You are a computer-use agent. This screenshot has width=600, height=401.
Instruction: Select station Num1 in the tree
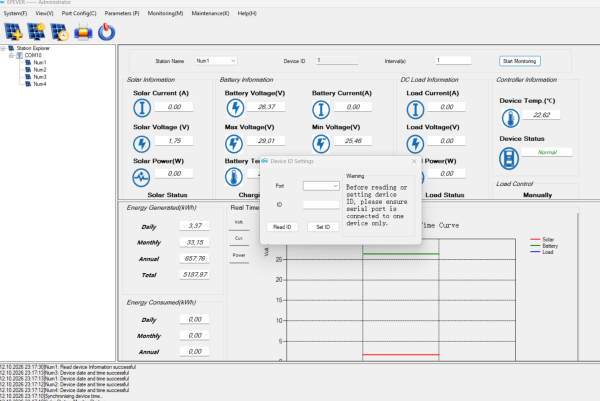[40, 62]
